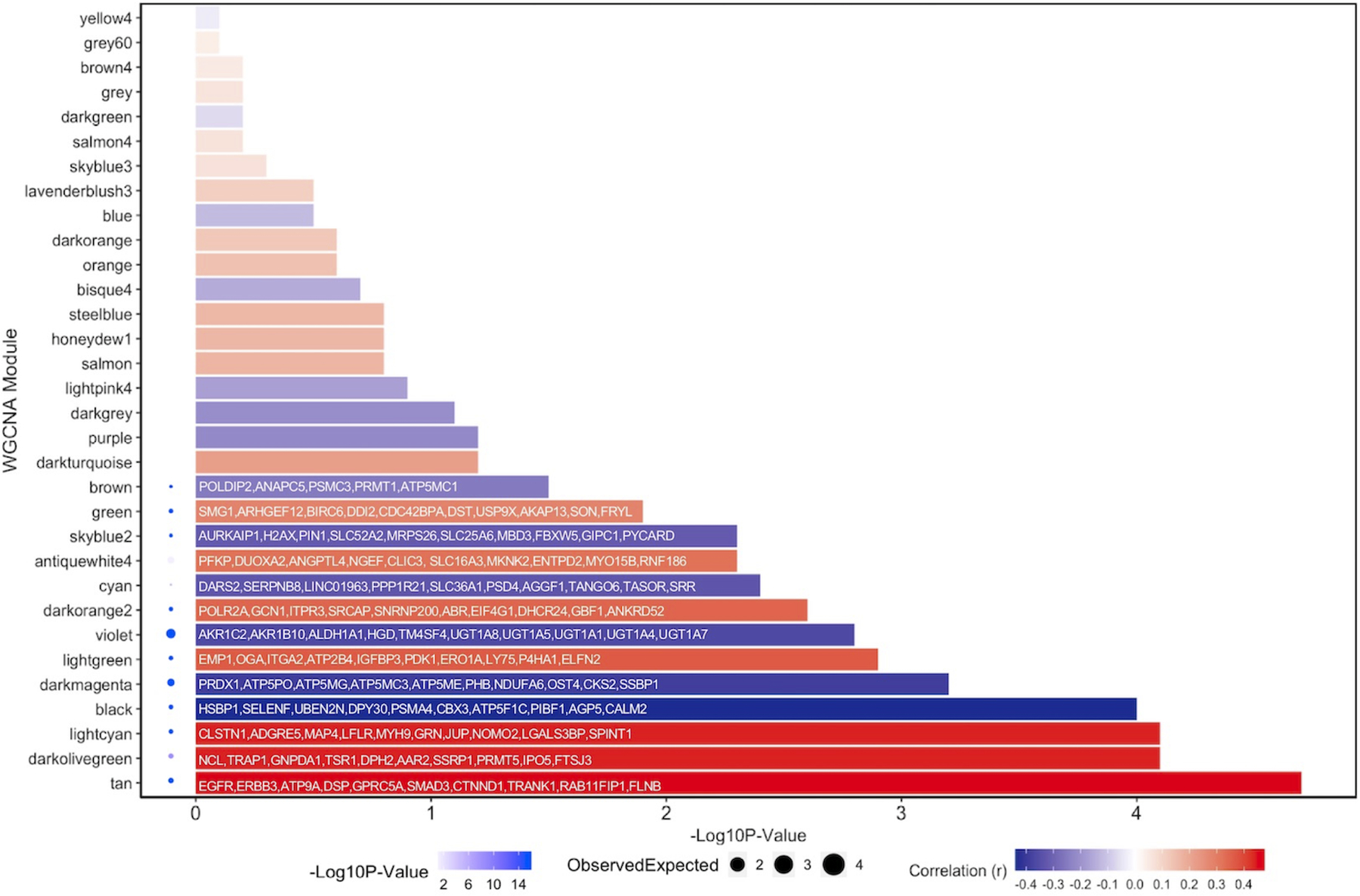Click the 'steelblue' axis label
This screenshot has height=896, width=1360.
pos(100,314)
